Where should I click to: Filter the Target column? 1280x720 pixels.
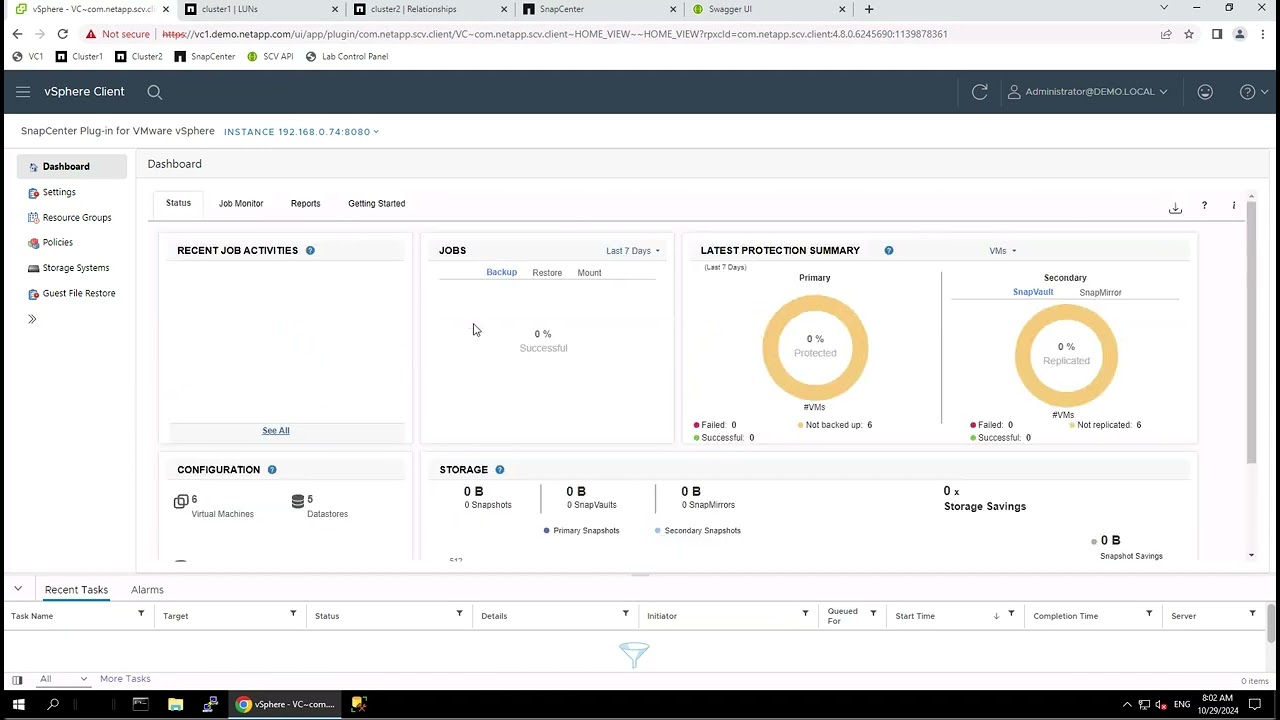click(293, 613)
